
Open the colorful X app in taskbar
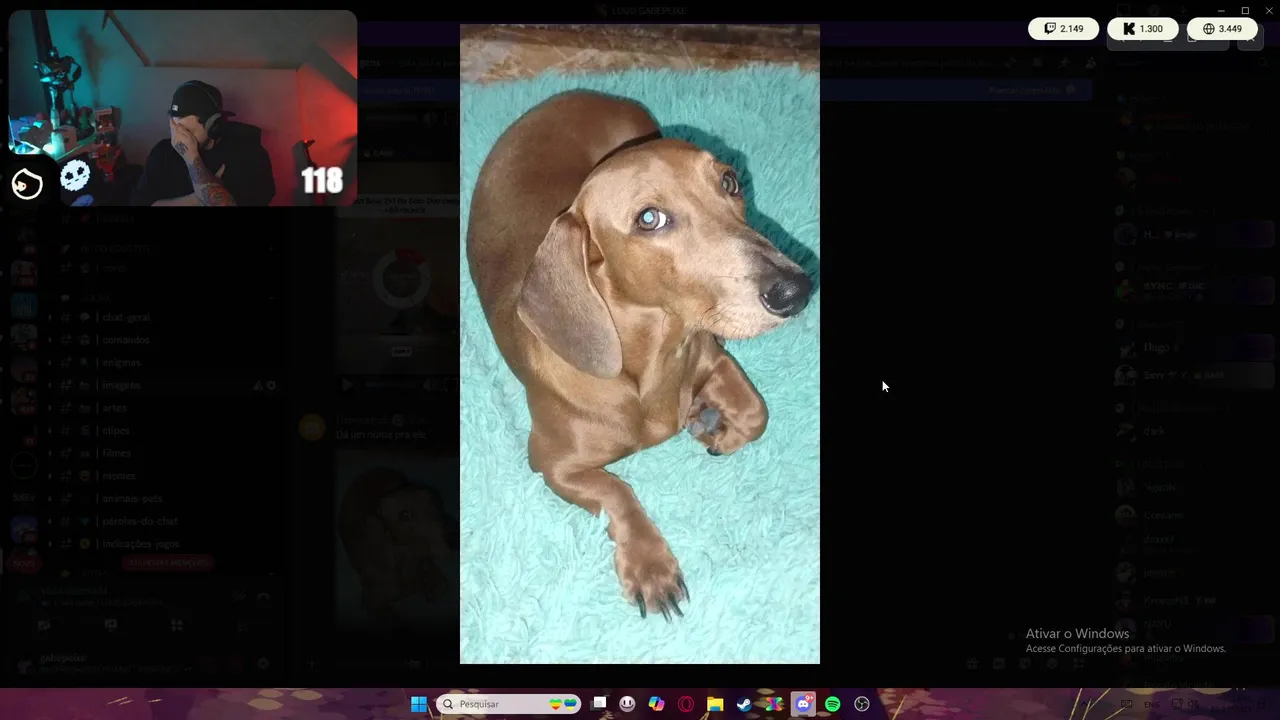point(774,704)
